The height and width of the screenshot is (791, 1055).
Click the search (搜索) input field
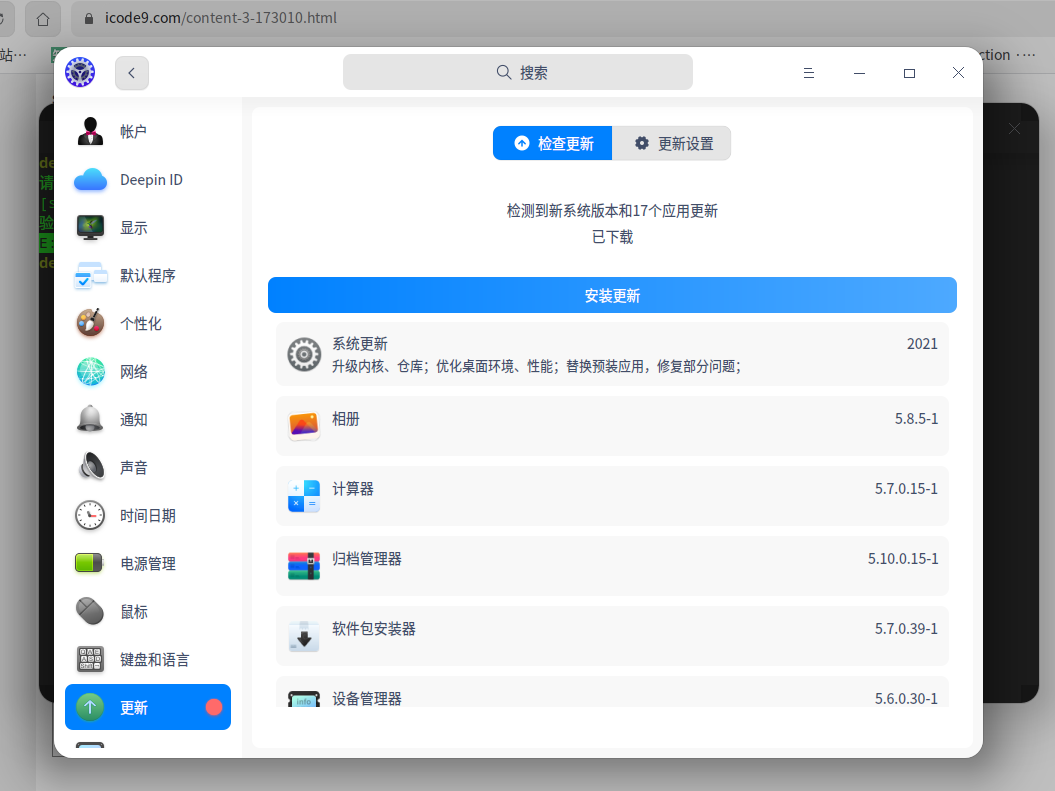pyautogui.click(x=518, y=72)
